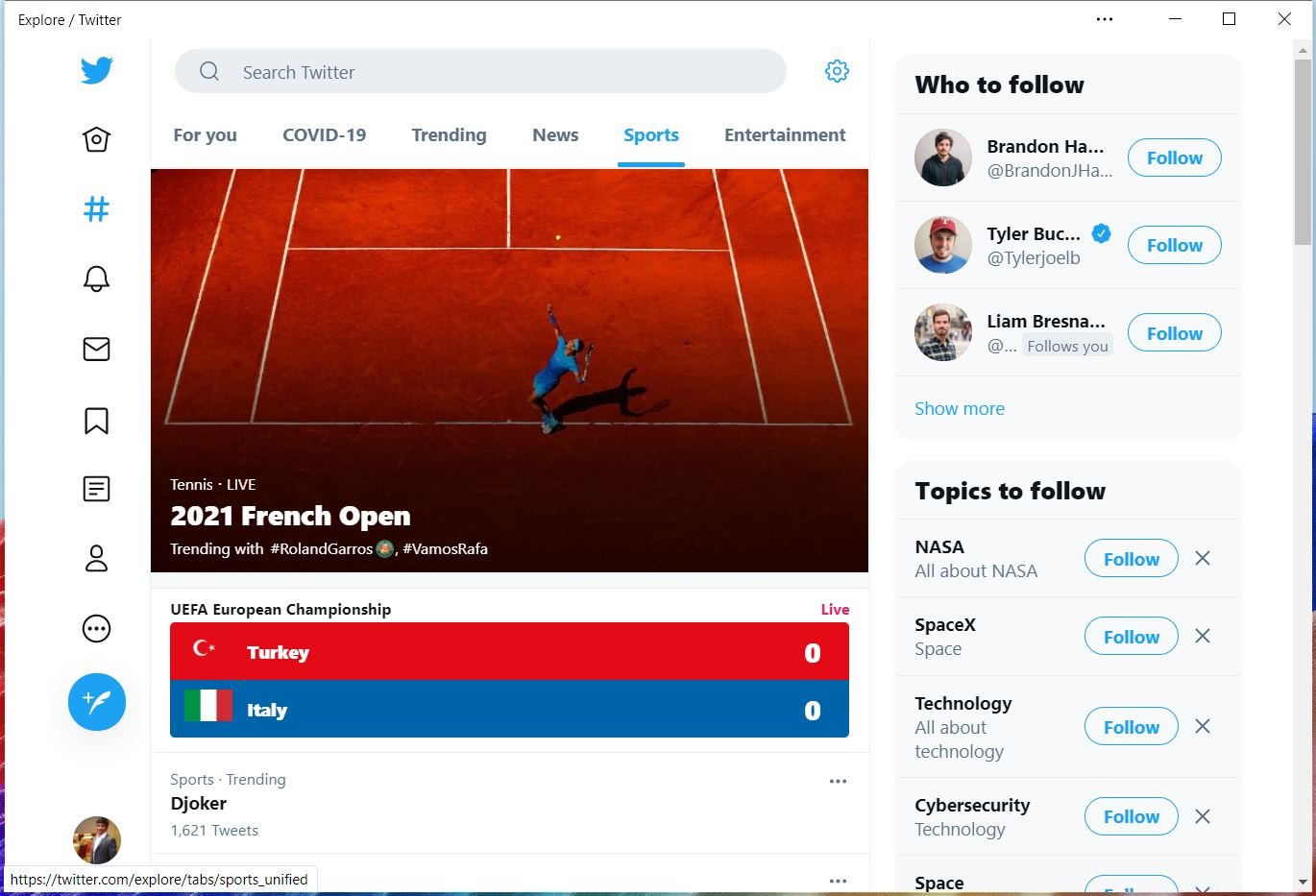This screenshot has height=896, width=1316.
Task: Switch to the Entertainment tab
Action: coord(785,135)
